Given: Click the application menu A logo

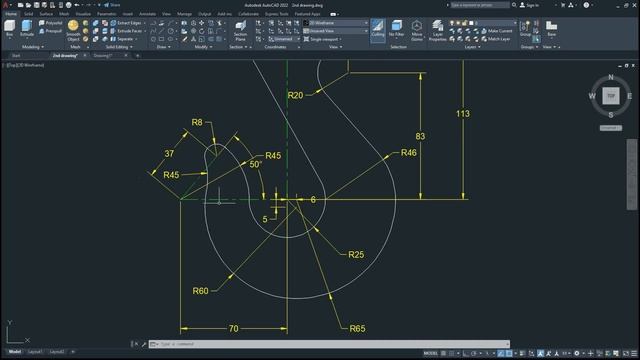Looking at the screenshot, I should click(5, 5).
